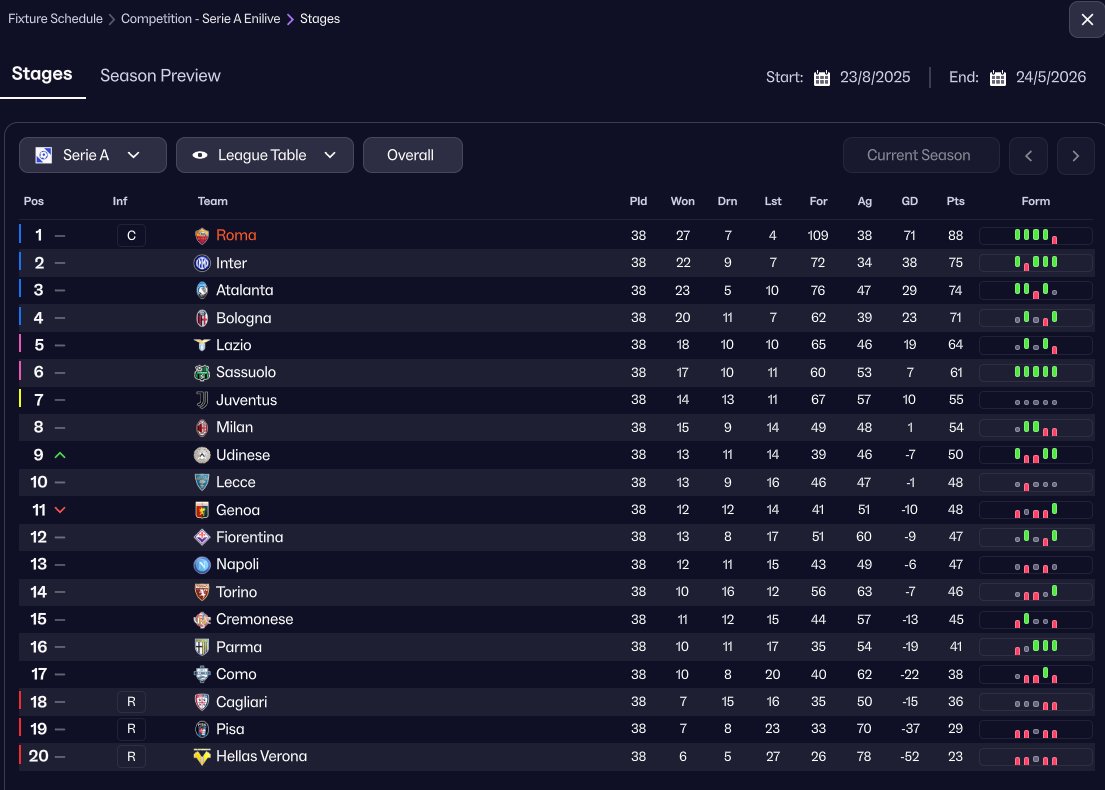Screen dimensions: 1105x790
Task: Open the Inter team link
Action: 231,263
